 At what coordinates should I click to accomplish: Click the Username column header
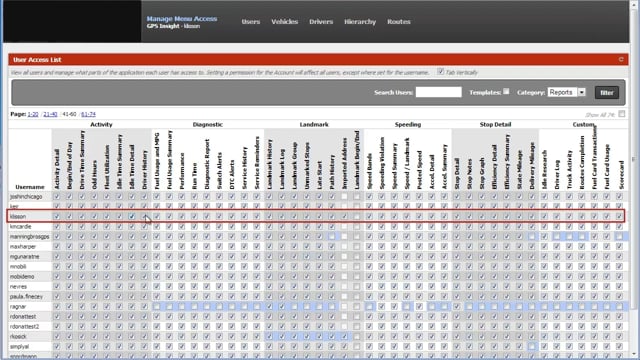pos(30,187)
